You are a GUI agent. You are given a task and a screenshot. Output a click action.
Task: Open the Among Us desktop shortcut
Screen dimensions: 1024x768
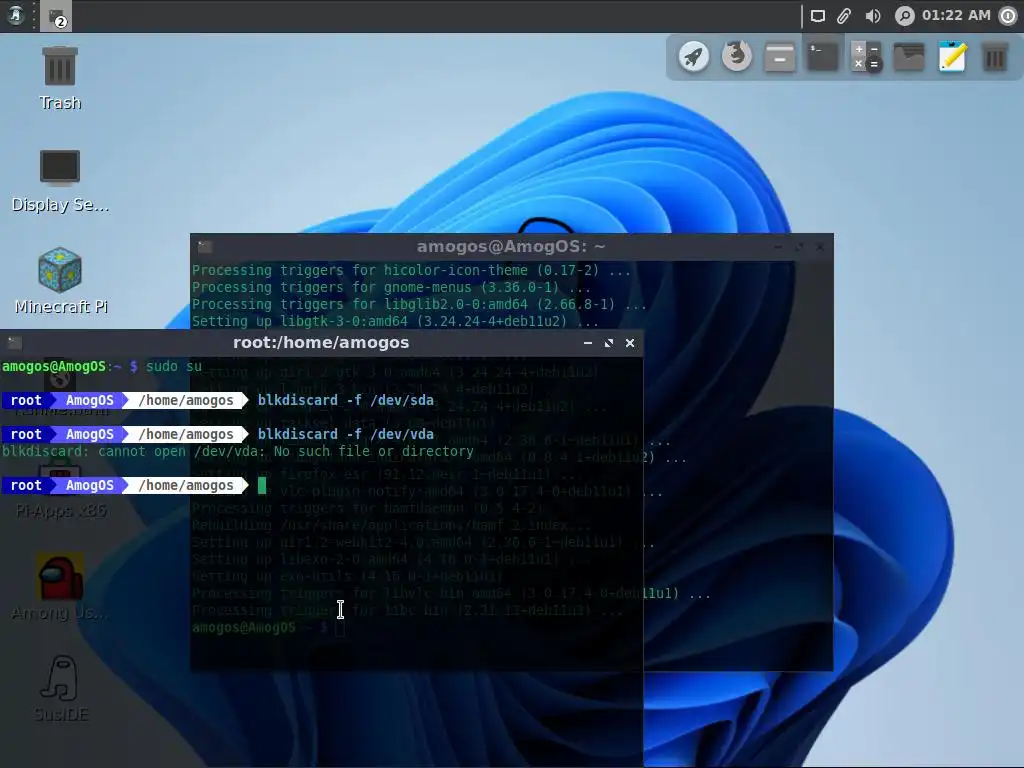(x=60, y=587)
